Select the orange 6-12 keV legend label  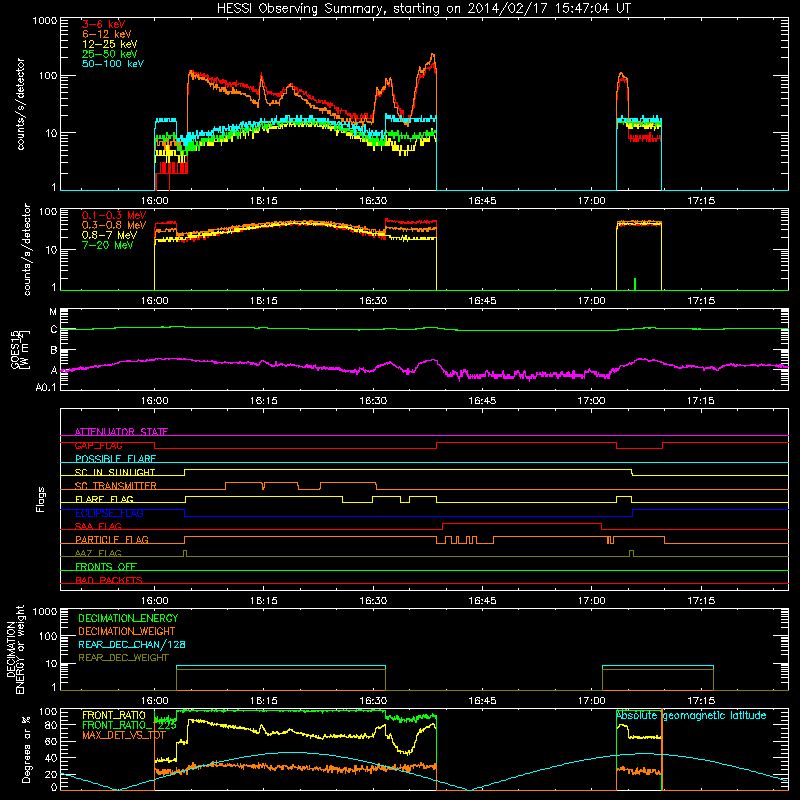point(107,34)
